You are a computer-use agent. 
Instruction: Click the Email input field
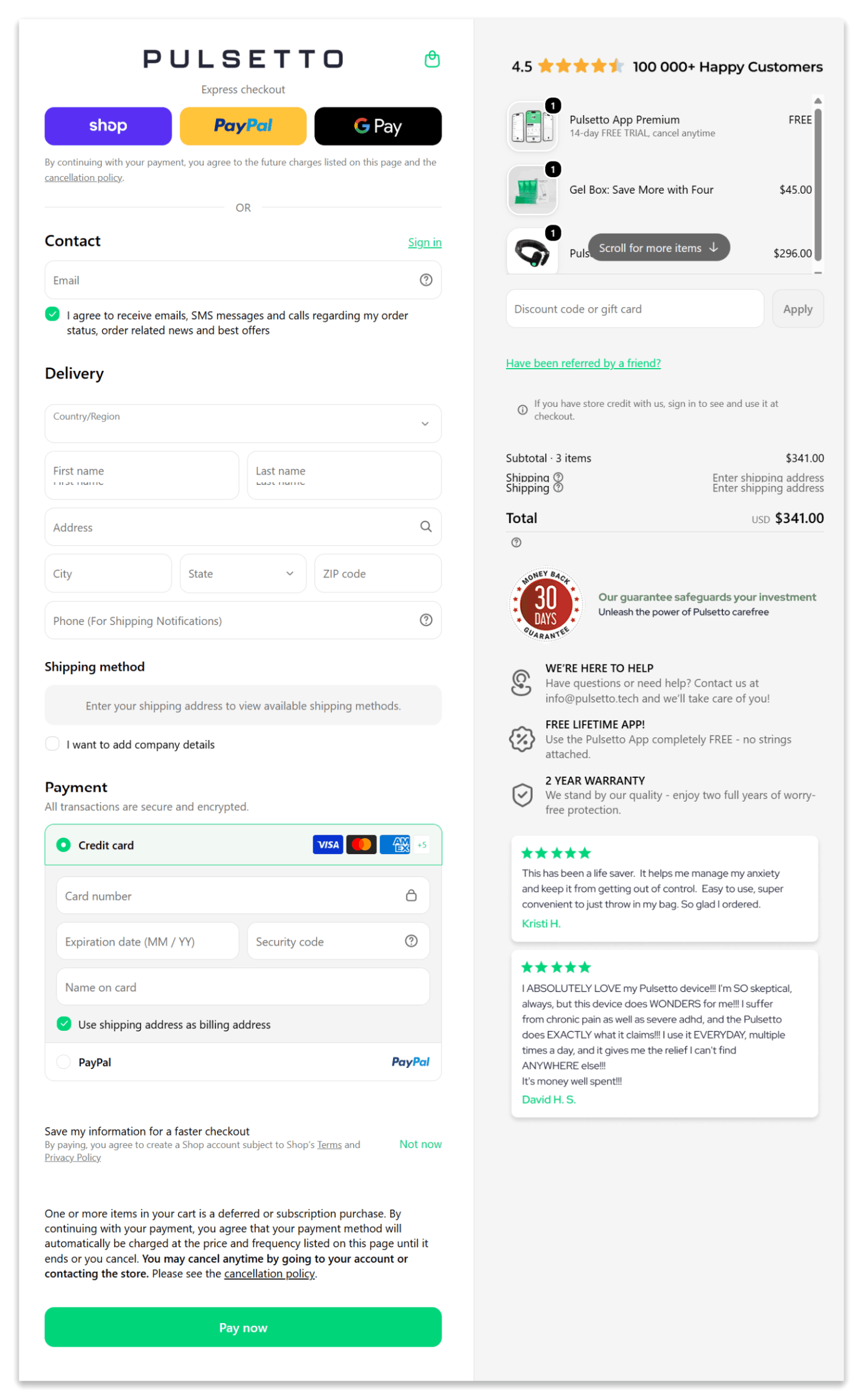[x=243, y=280]
